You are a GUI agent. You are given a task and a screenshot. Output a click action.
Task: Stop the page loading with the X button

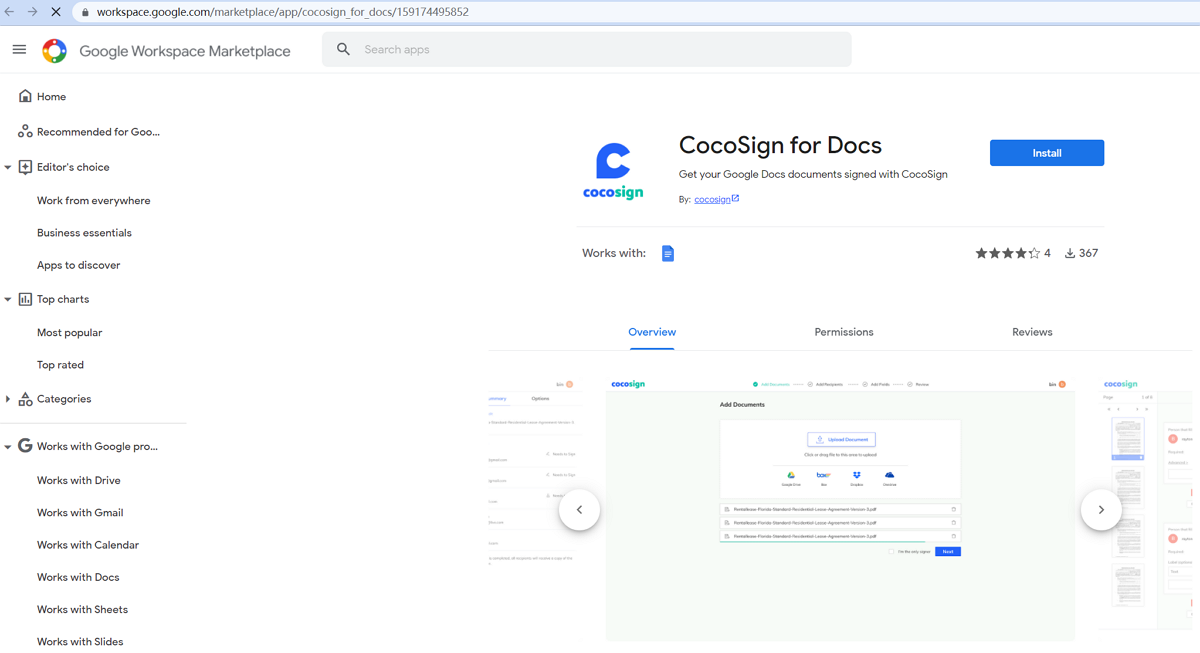click(56, 12)
